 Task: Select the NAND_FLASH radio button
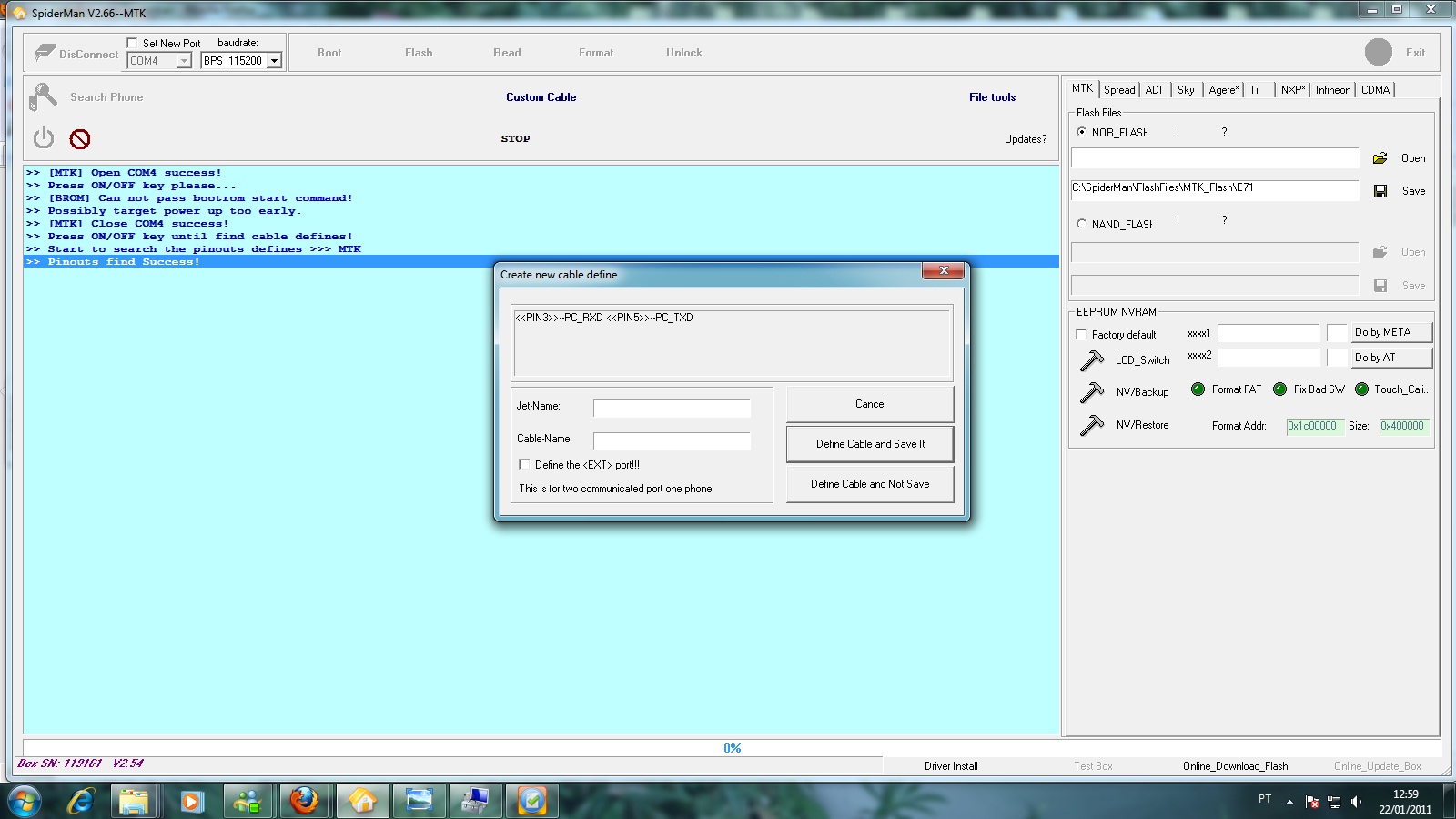[1081, 224]
